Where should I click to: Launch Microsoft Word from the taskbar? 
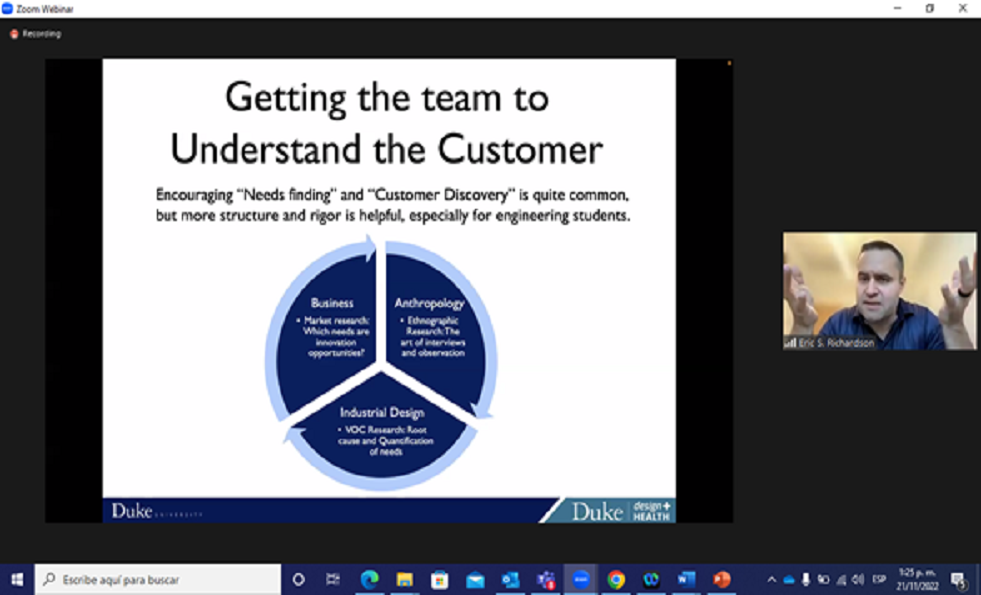point(686,579)
